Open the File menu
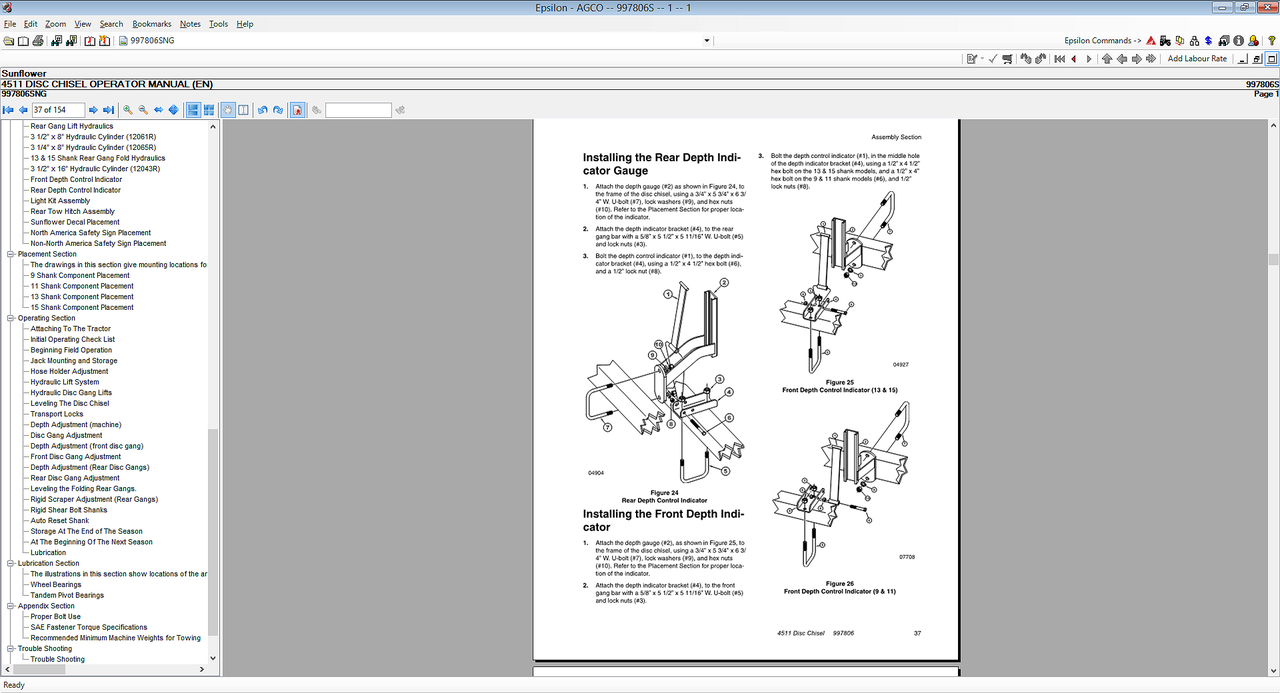1280x693 pixels. tap(10, 24)
